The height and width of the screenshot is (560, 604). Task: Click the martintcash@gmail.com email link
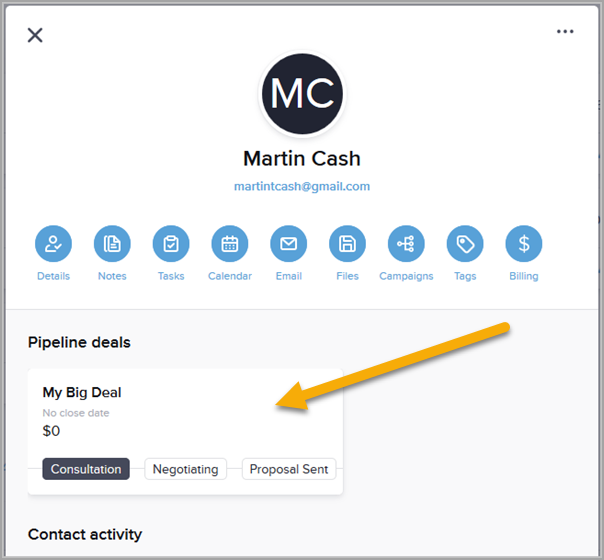coord(302,186)
